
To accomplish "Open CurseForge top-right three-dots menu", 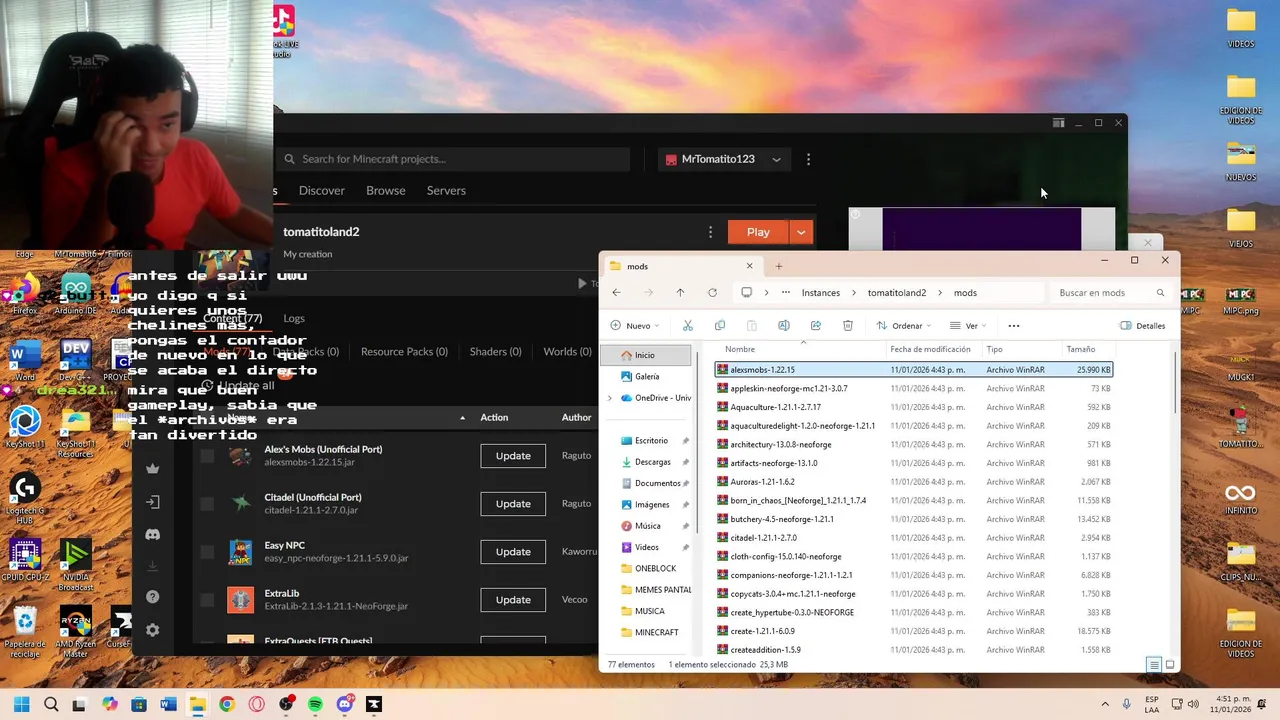I will (x=808, y=159).
